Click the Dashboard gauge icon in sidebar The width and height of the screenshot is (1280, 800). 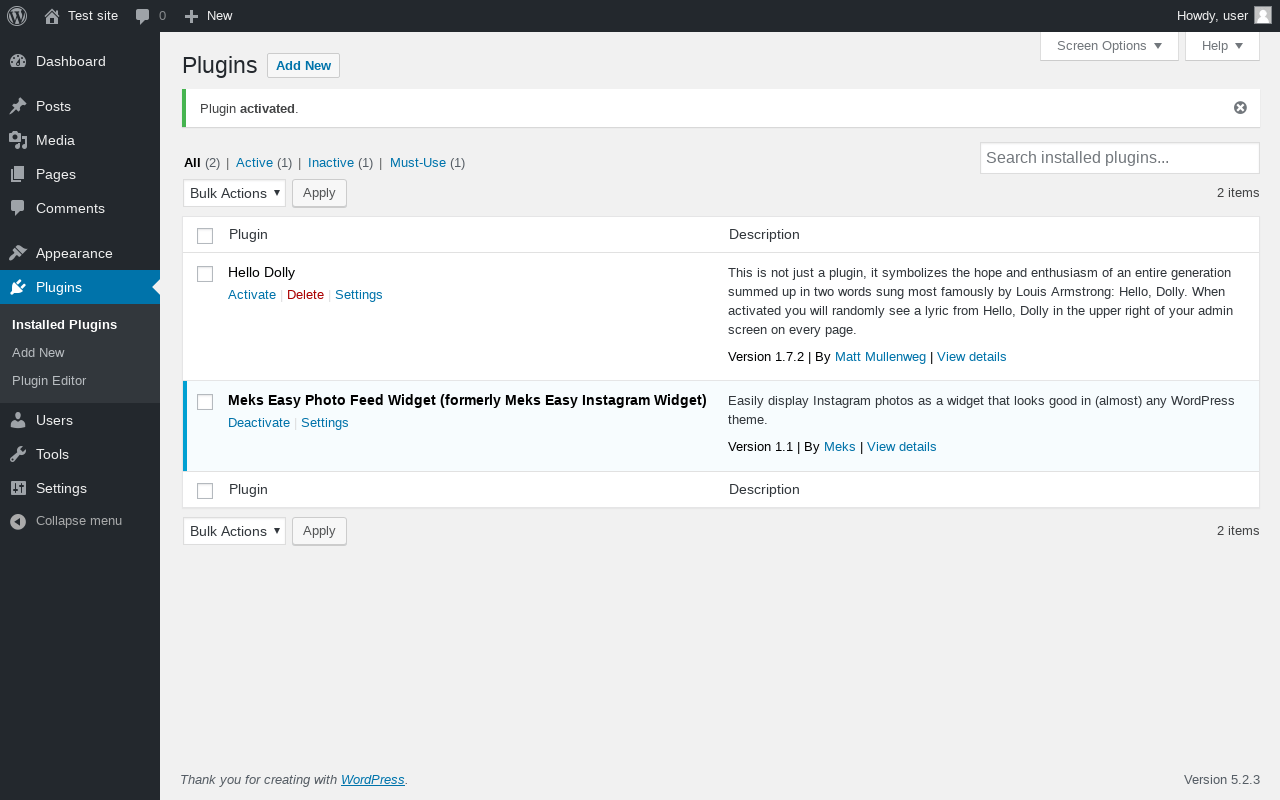(18, 61)
